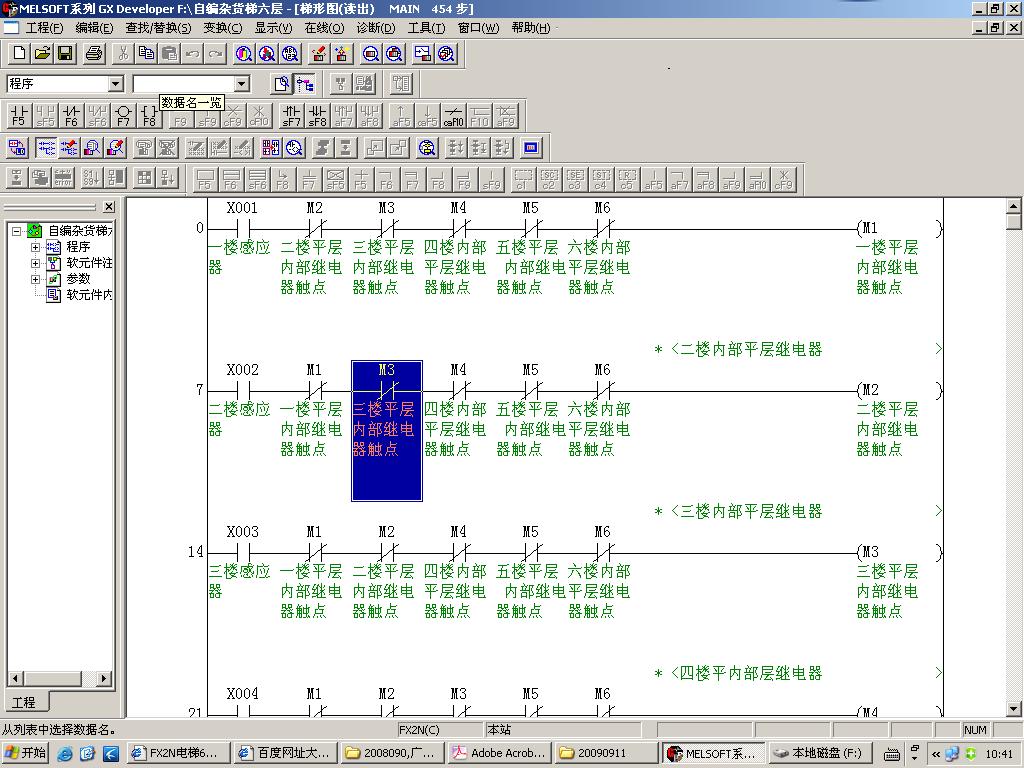This screenshot has height=768, width=1024.
Task: Close the project tree side panel
Action: tap(109, 207)
